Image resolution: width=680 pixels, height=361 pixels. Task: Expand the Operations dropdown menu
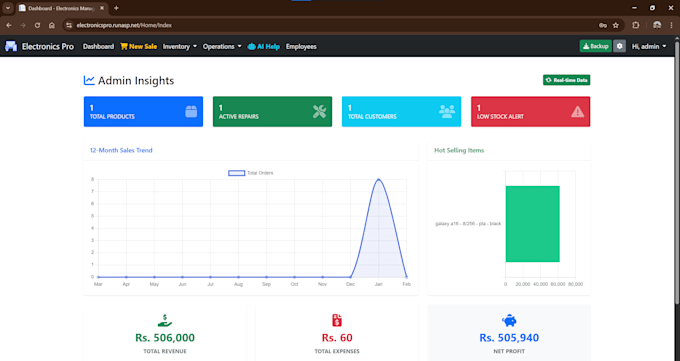pos(222,46)
